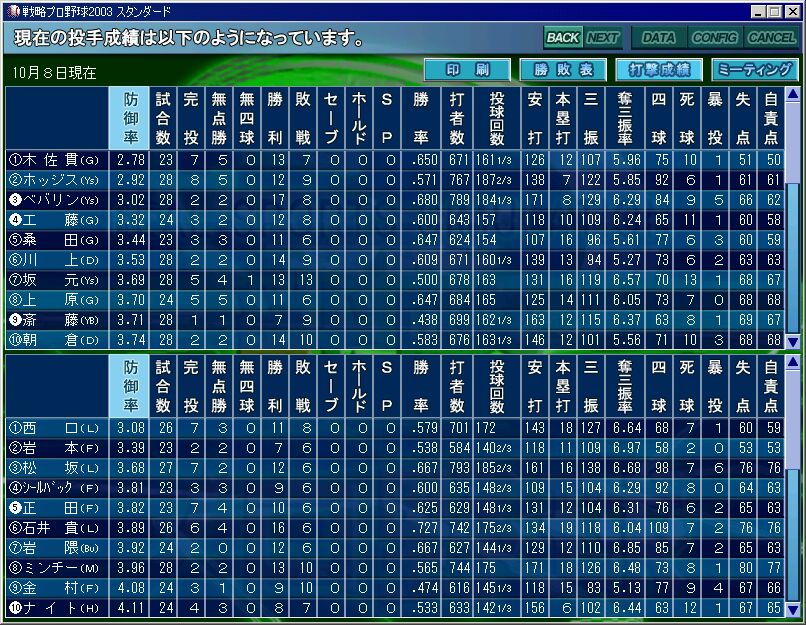Viewport: 806px width, 625px height.
Task: Click 自責点 header in top table
Action: 771,118
